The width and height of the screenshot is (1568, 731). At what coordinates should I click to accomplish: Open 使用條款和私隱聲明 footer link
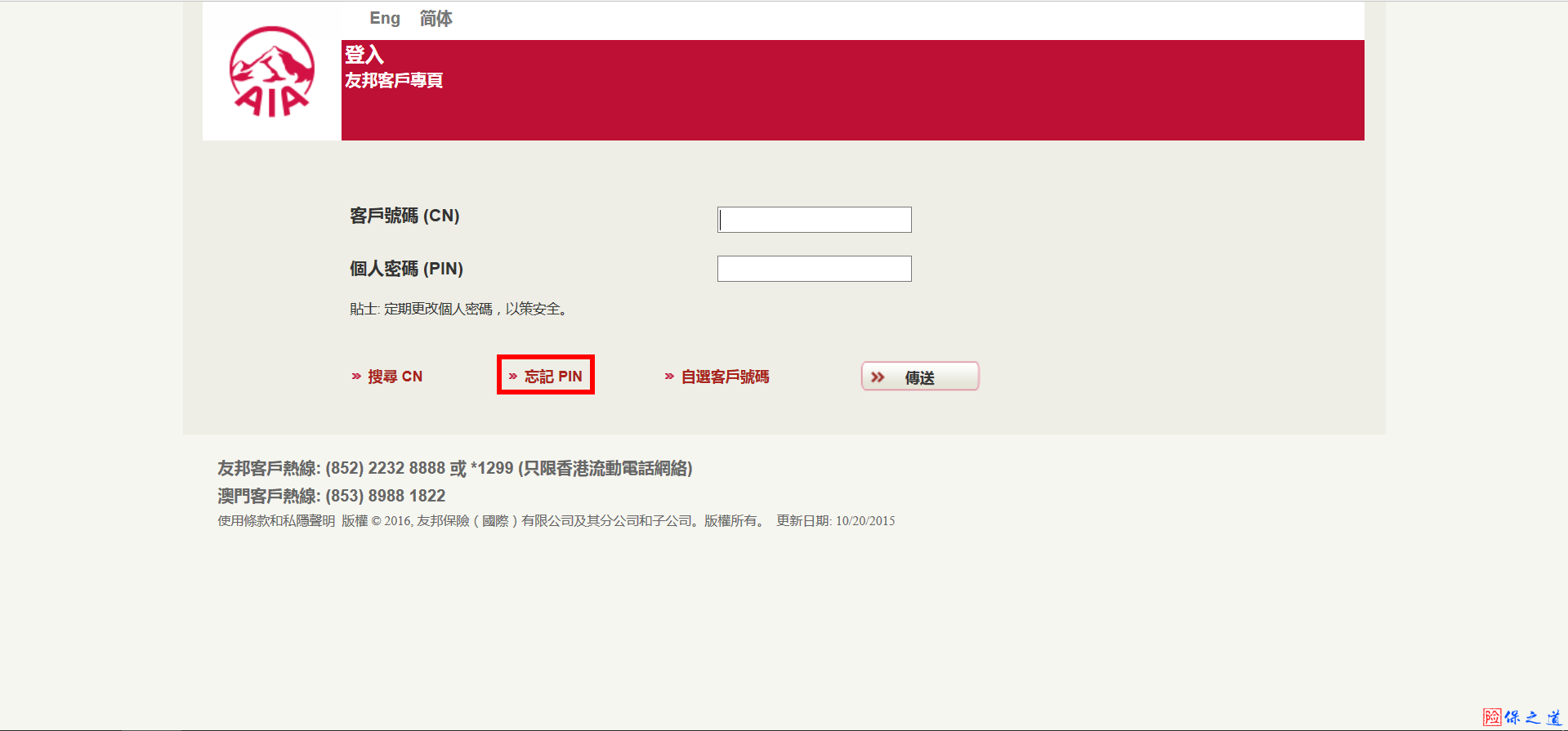(276, 521)
